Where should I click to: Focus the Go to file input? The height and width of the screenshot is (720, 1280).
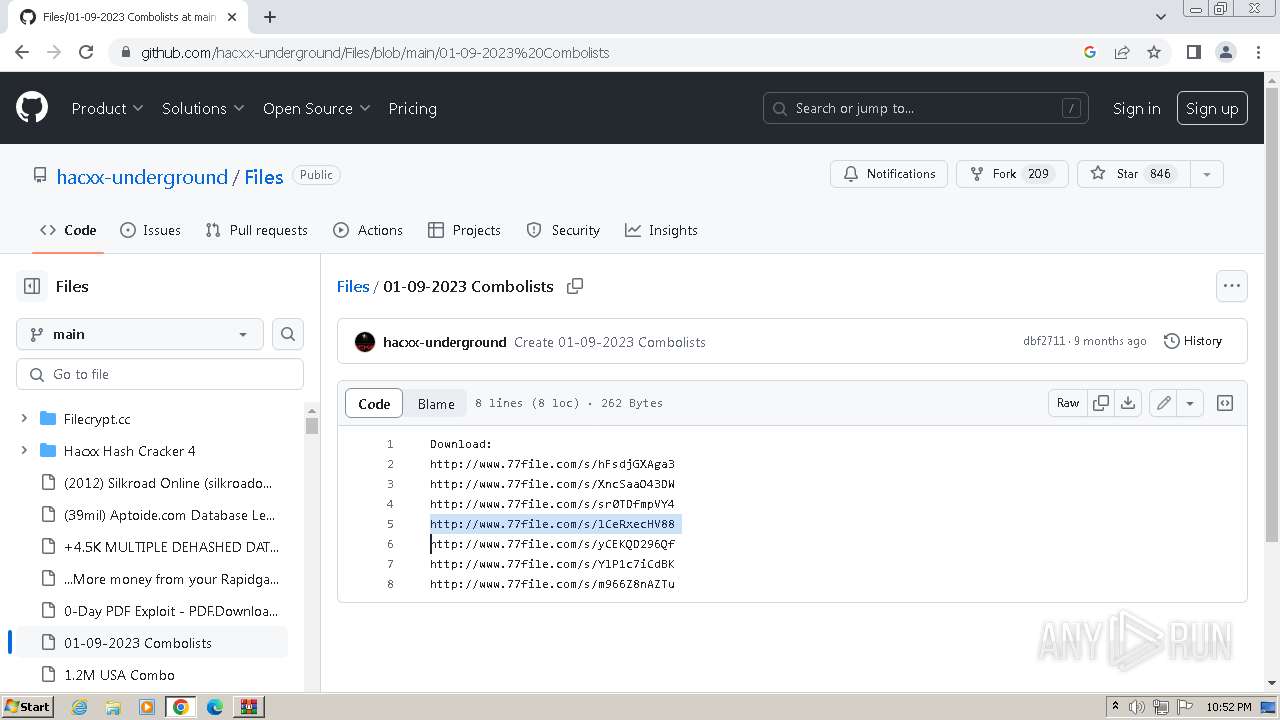tap(160, 374)
